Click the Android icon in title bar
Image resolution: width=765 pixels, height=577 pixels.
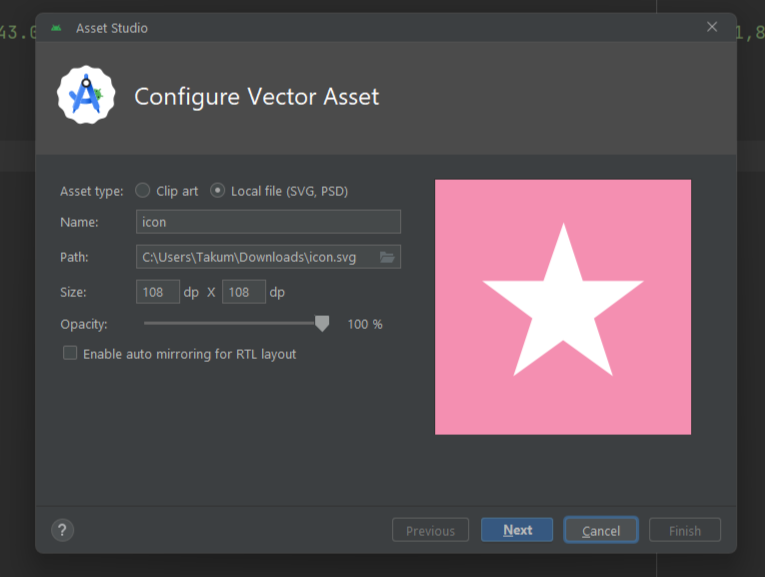tap(56, 28)
